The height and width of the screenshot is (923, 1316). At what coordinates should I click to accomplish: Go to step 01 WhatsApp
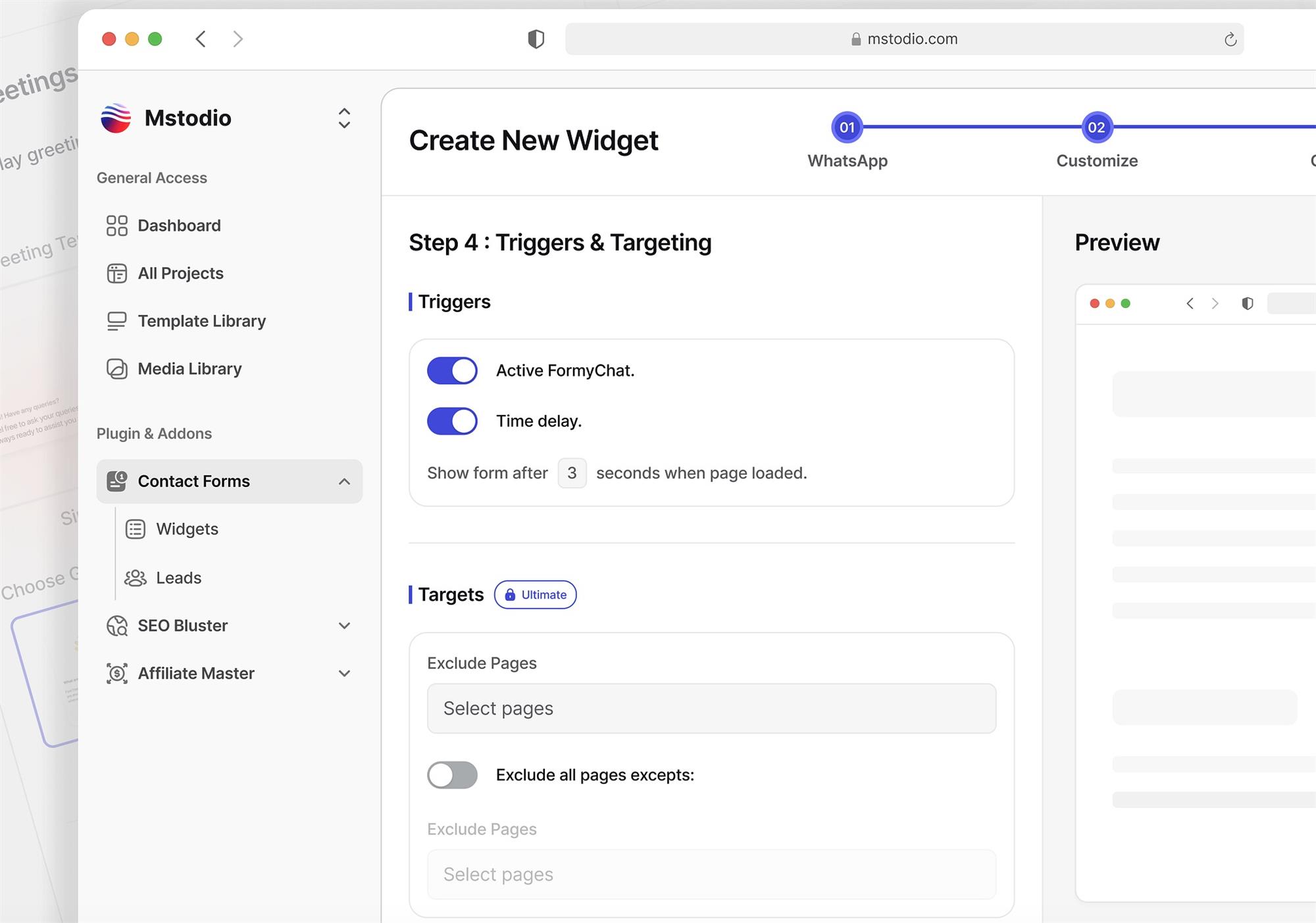click(x=847, y=128)
